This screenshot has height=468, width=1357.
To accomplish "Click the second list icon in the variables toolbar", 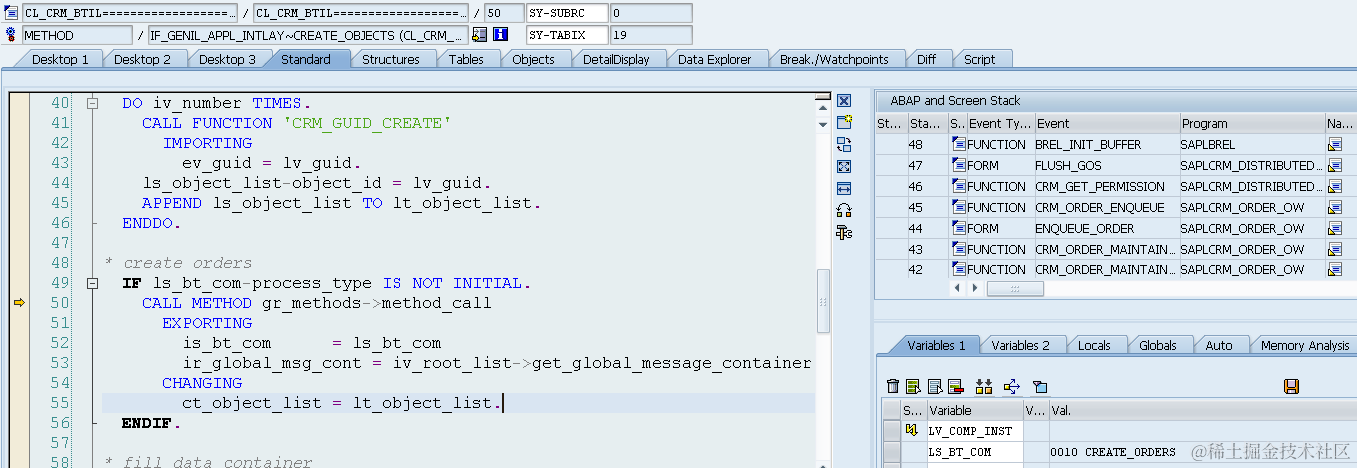I will coord(934,386).
